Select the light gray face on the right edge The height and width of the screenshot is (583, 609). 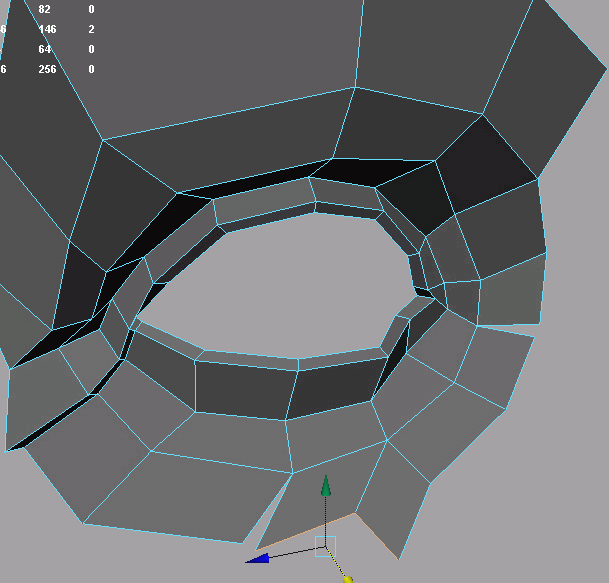click(510, 292)
